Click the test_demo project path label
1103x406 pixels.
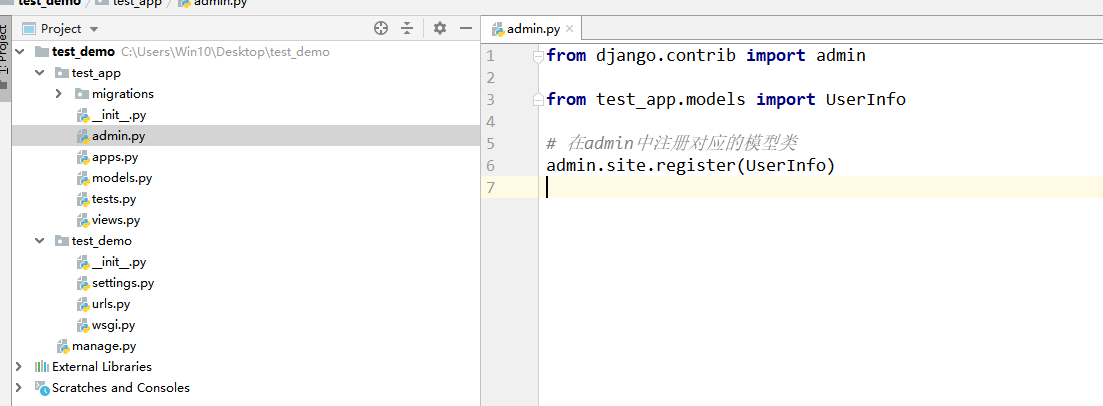pos(225,51)
